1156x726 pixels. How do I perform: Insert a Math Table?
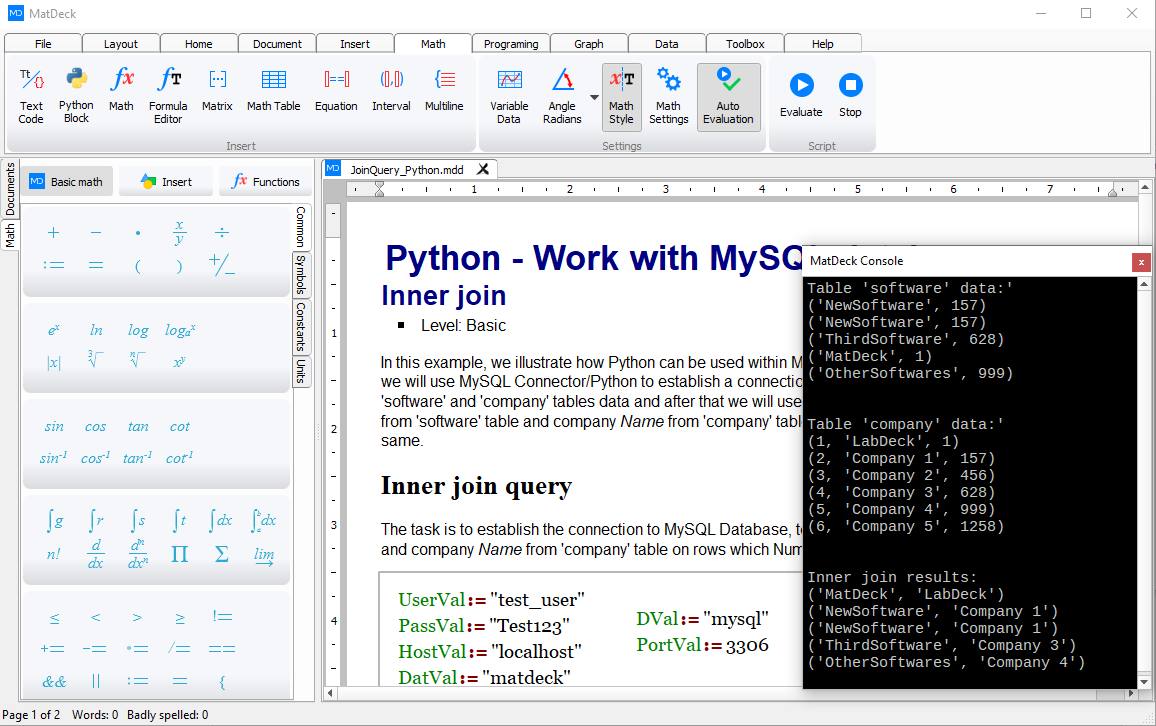[274, 90]
